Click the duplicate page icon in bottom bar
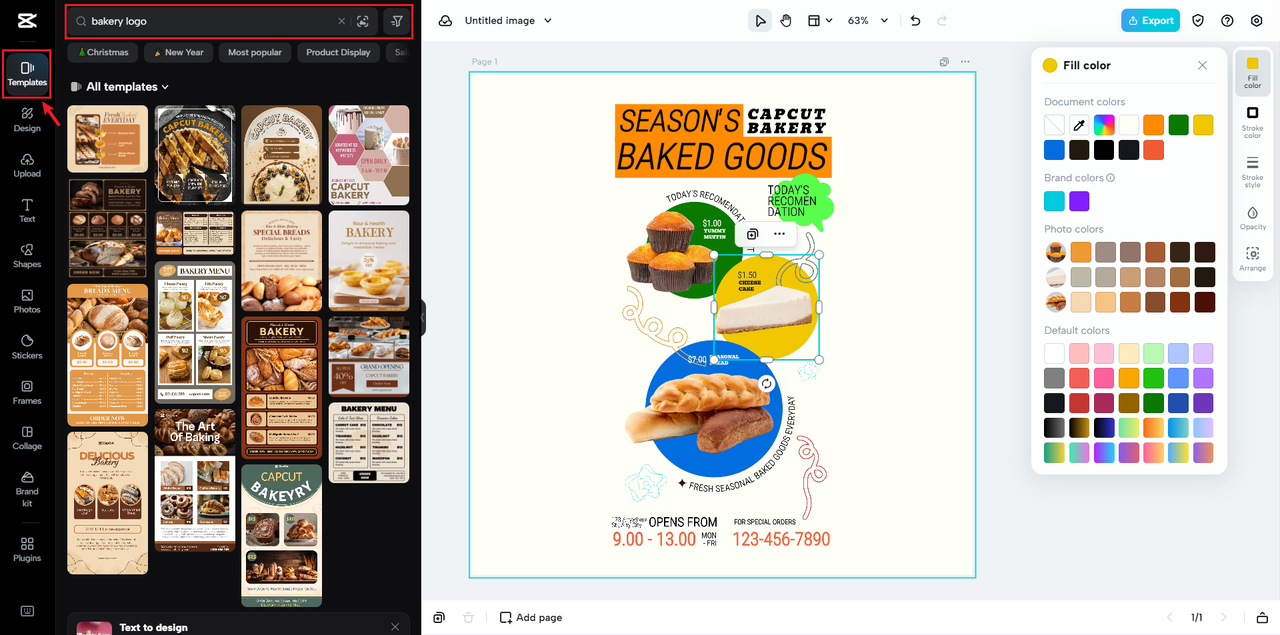This screenshot has height=635, width=1280. [x=439, y=618]
